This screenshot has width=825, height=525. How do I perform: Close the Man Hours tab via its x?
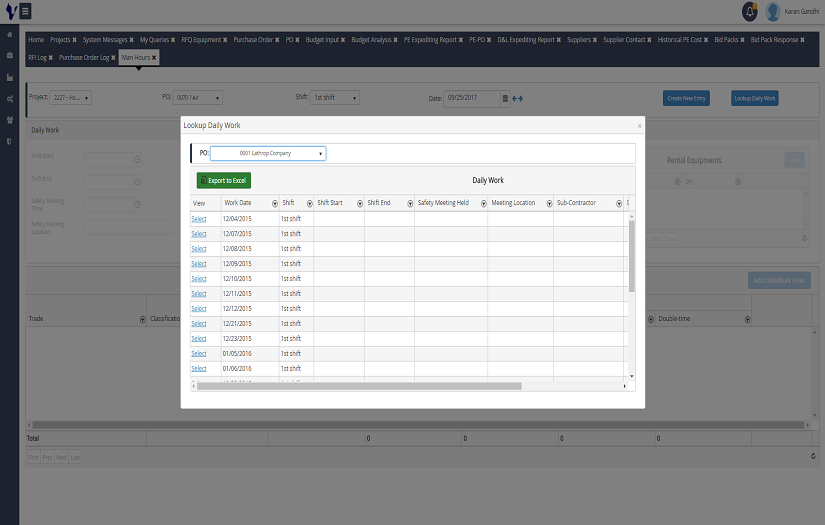(154, 58)
